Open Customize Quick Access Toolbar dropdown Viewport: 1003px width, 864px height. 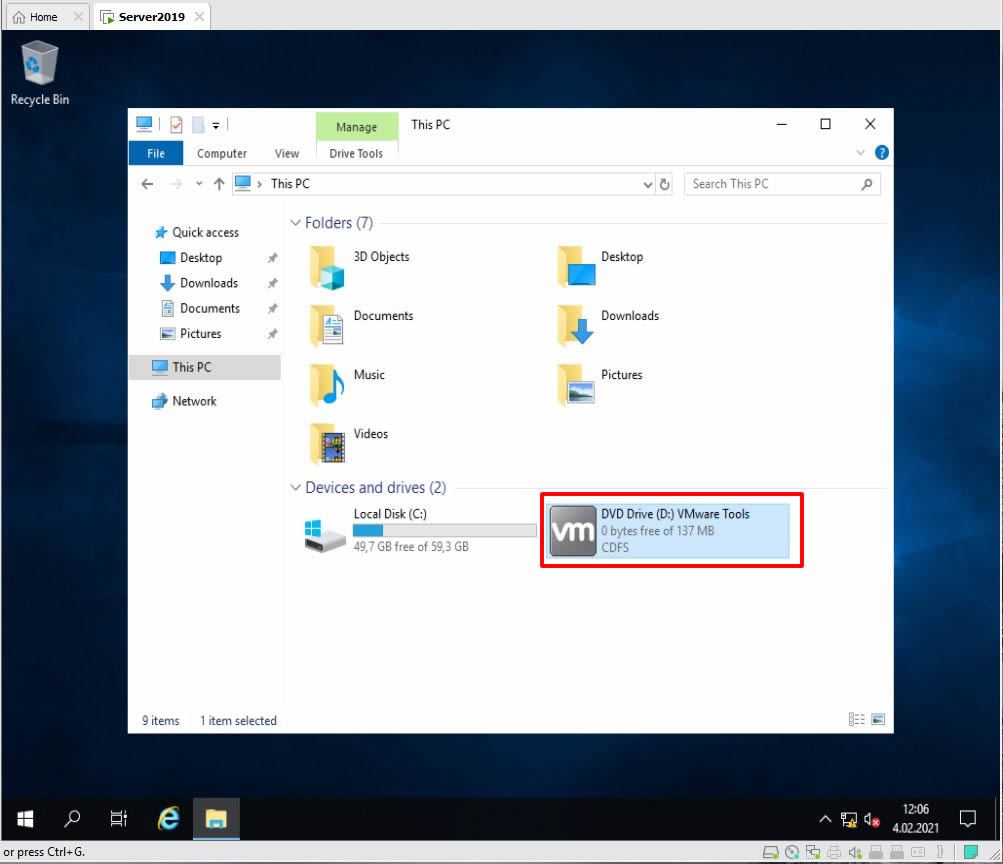(216, 125)
